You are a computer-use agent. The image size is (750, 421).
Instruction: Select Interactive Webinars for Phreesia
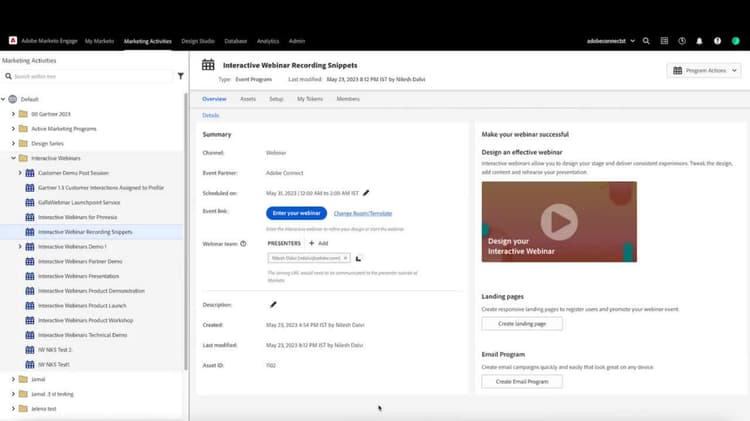click(77, 217)
